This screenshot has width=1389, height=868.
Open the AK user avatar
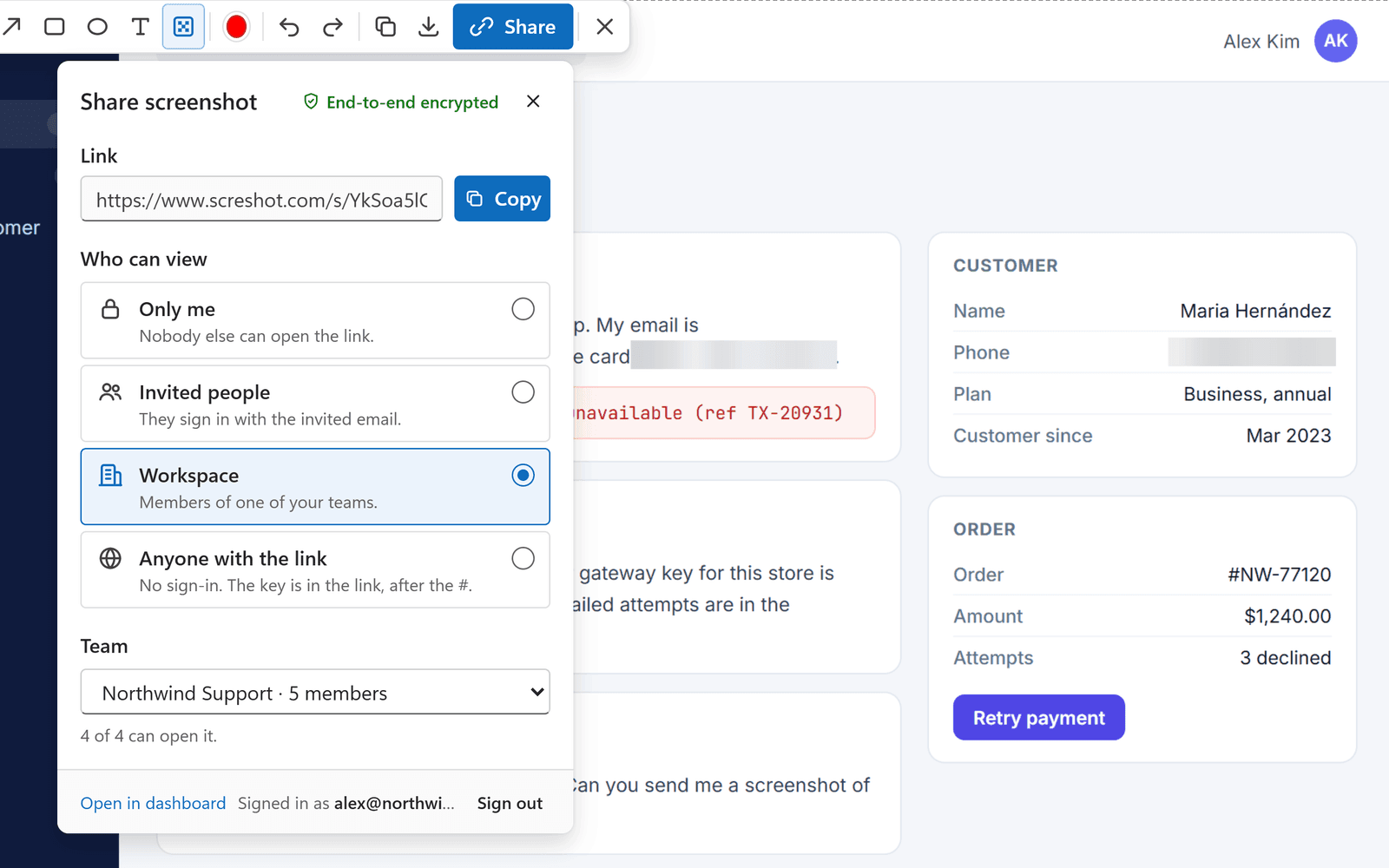point(1336,41)
